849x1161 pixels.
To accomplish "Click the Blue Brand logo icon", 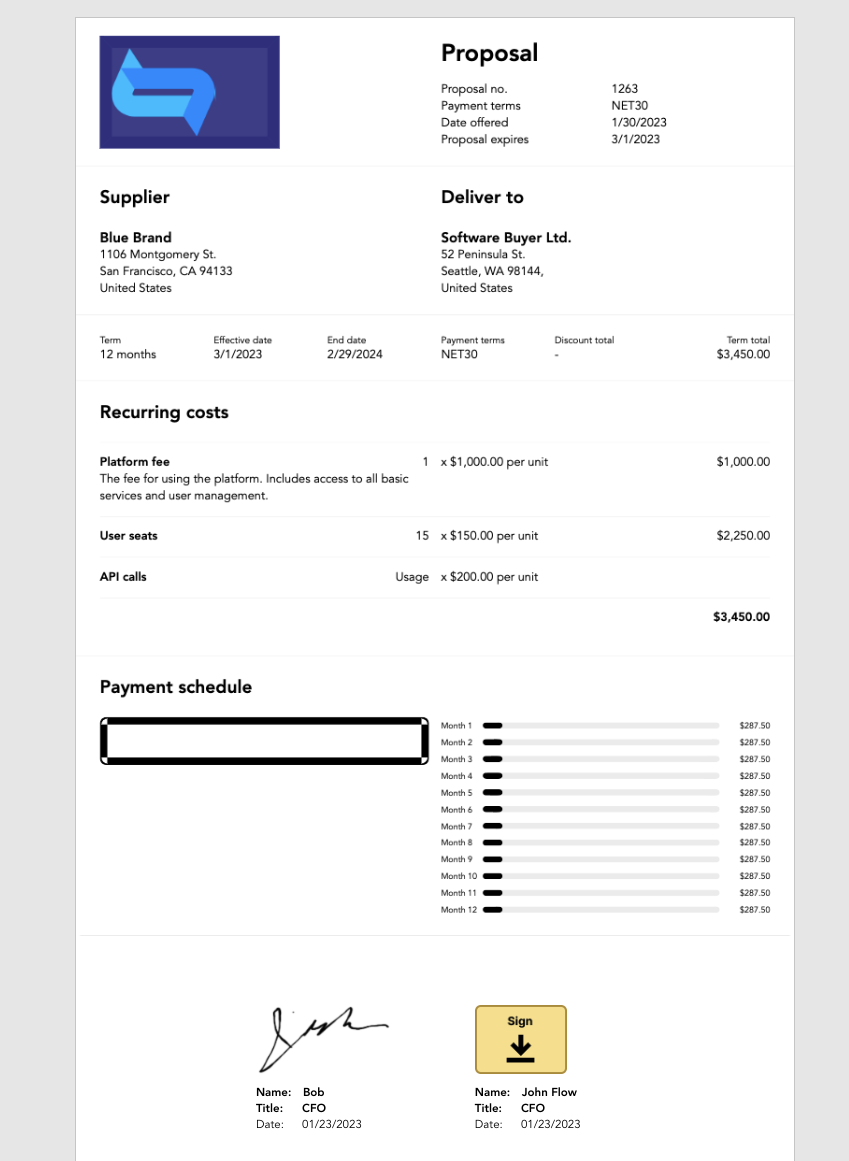I will (189, 91).
